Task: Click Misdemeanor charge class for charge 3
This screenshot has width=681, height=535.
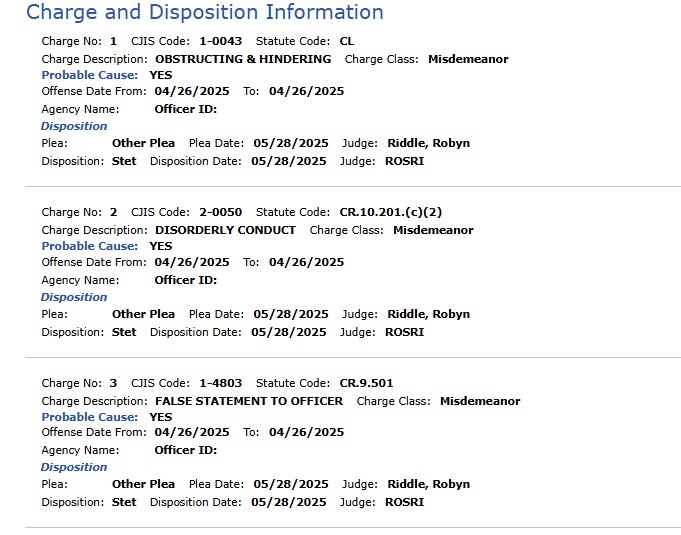Action: (x=480, y=401)
